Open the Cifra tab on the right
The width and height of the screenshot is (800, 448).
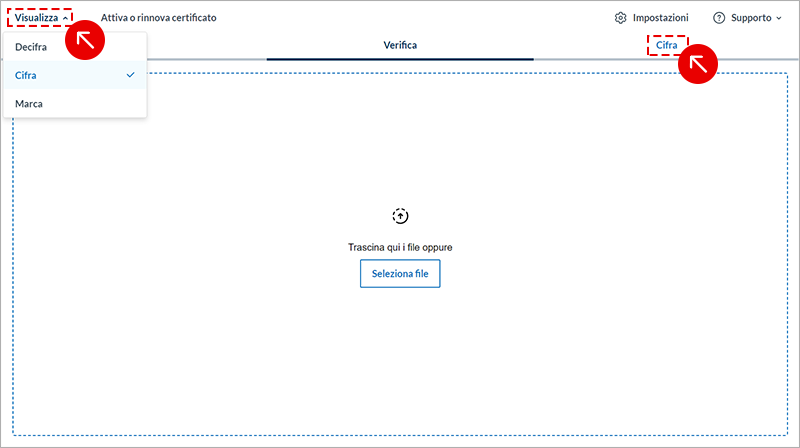click(x=666, y=45)
